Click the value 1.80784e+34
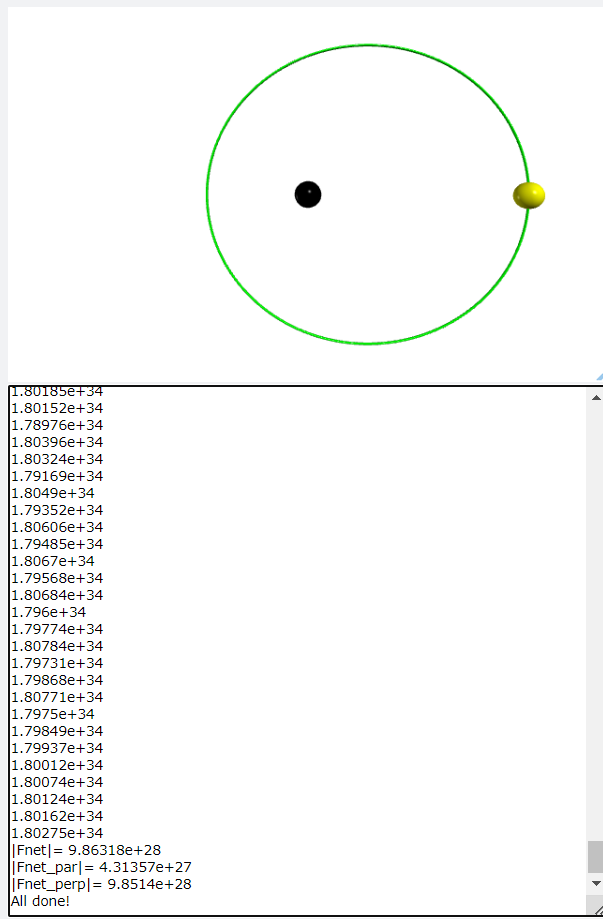 (57, 646)
